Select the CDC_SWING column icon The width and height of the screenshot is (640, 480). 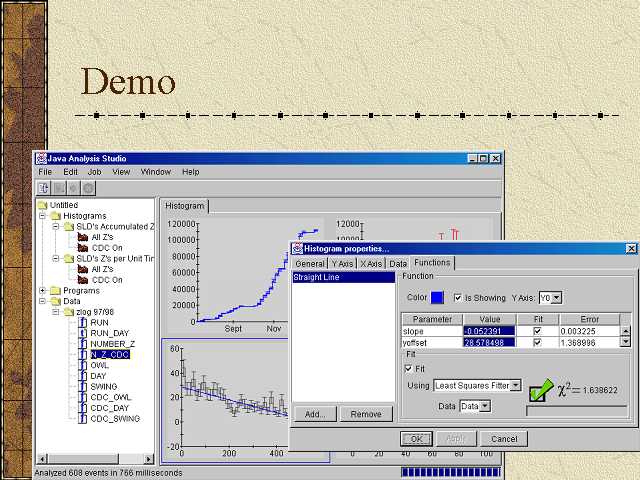82,418
